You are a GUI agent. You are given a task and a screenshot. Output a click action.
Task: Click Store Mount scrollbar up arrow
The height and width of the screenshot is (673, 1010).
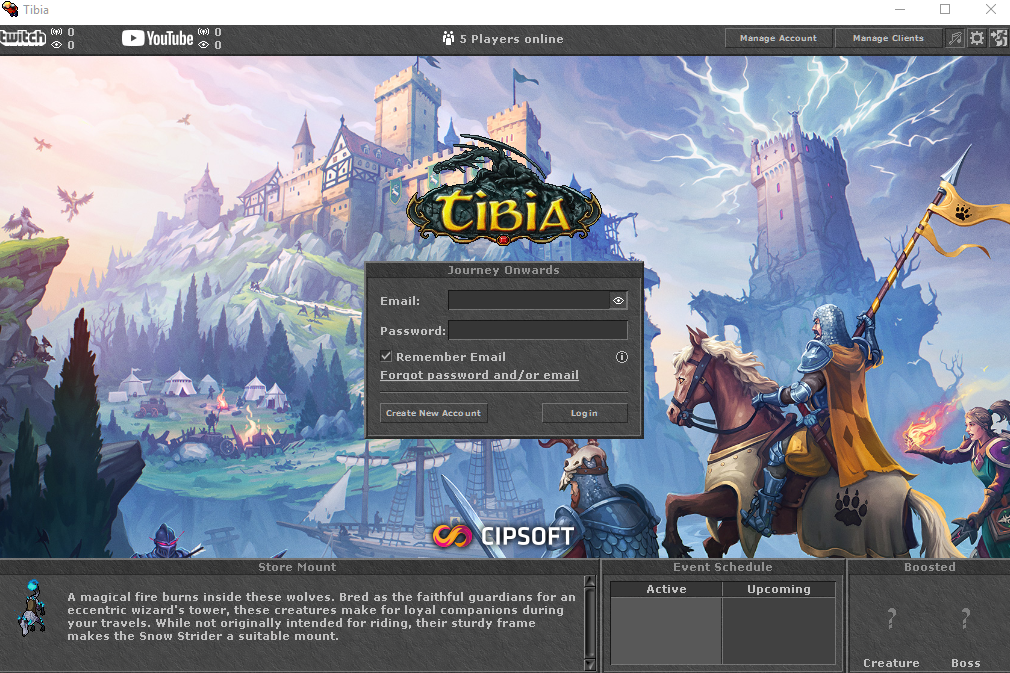click(x=589, y=581)
